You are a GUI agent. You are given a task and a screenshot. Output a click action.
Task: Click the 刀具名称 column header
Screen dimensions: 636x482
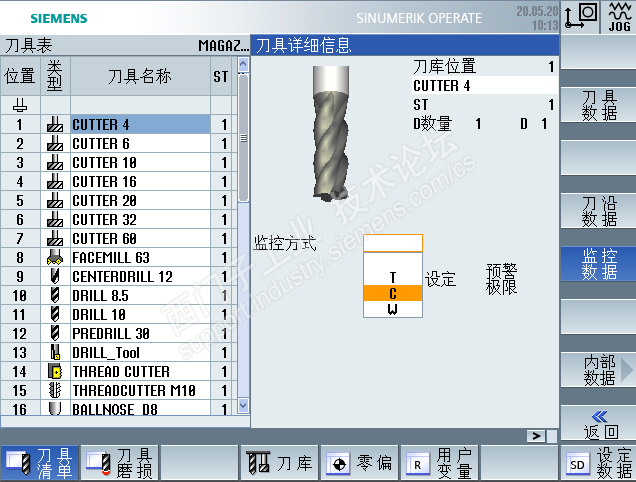(x=140, y=76)
